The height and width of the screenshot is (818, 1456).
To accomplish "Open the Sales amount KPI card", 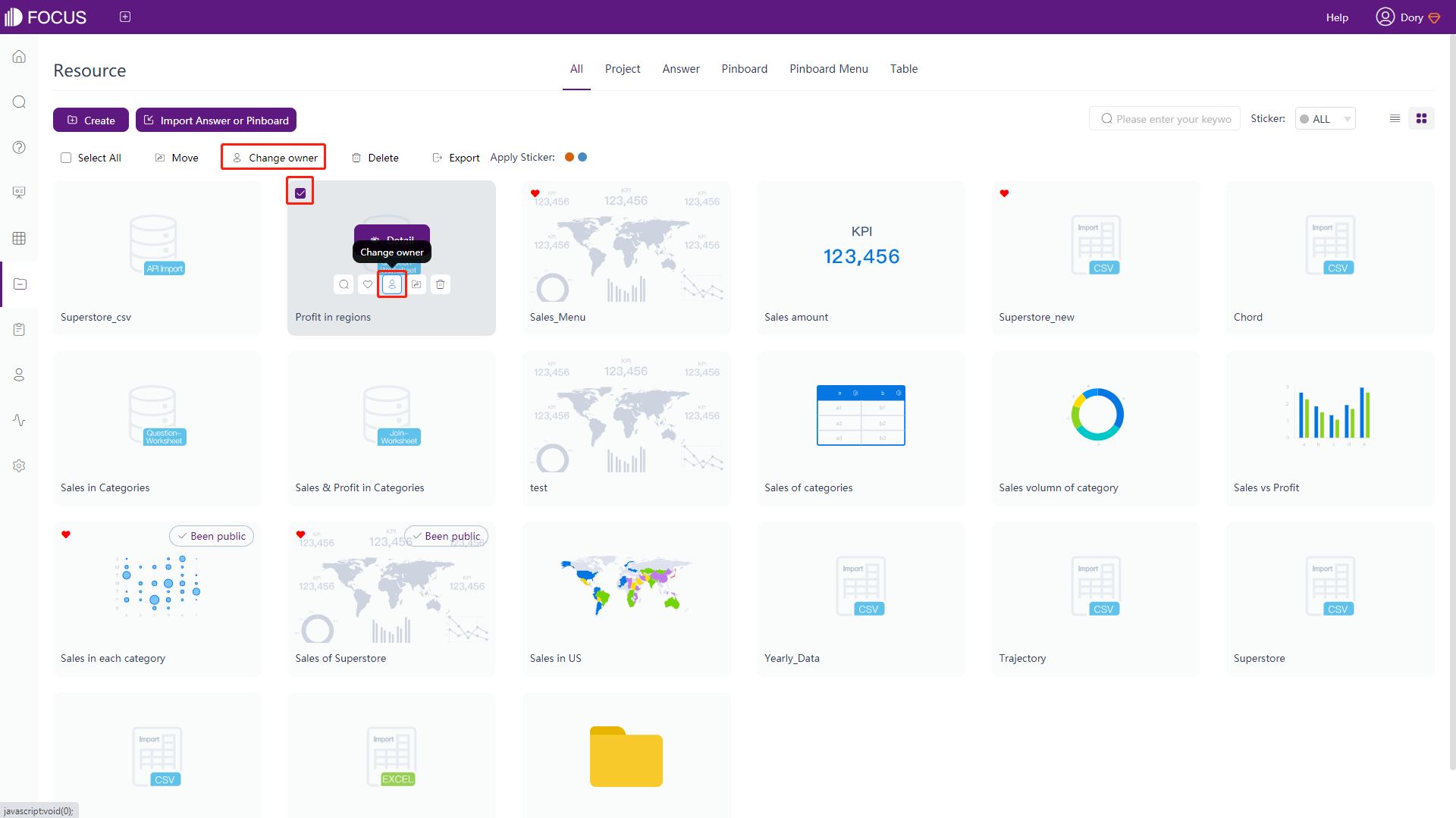I will 861,258.
